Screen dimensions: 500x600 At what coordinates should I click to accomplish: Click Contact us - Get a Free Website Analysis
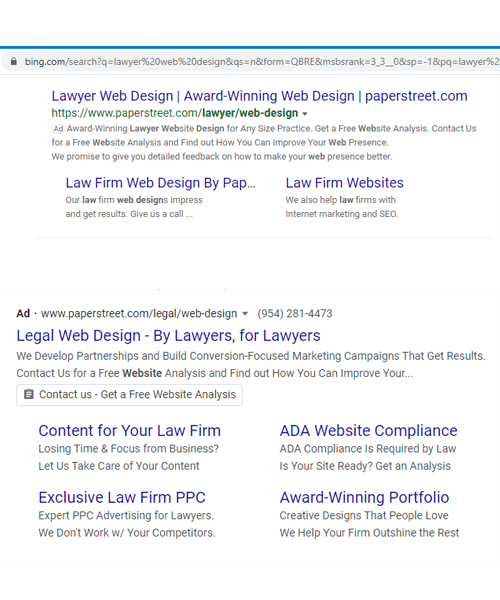[129, 395]
